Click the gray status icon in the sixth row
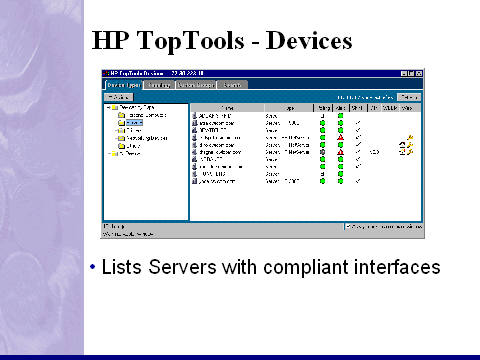 [x=323, y=152]
